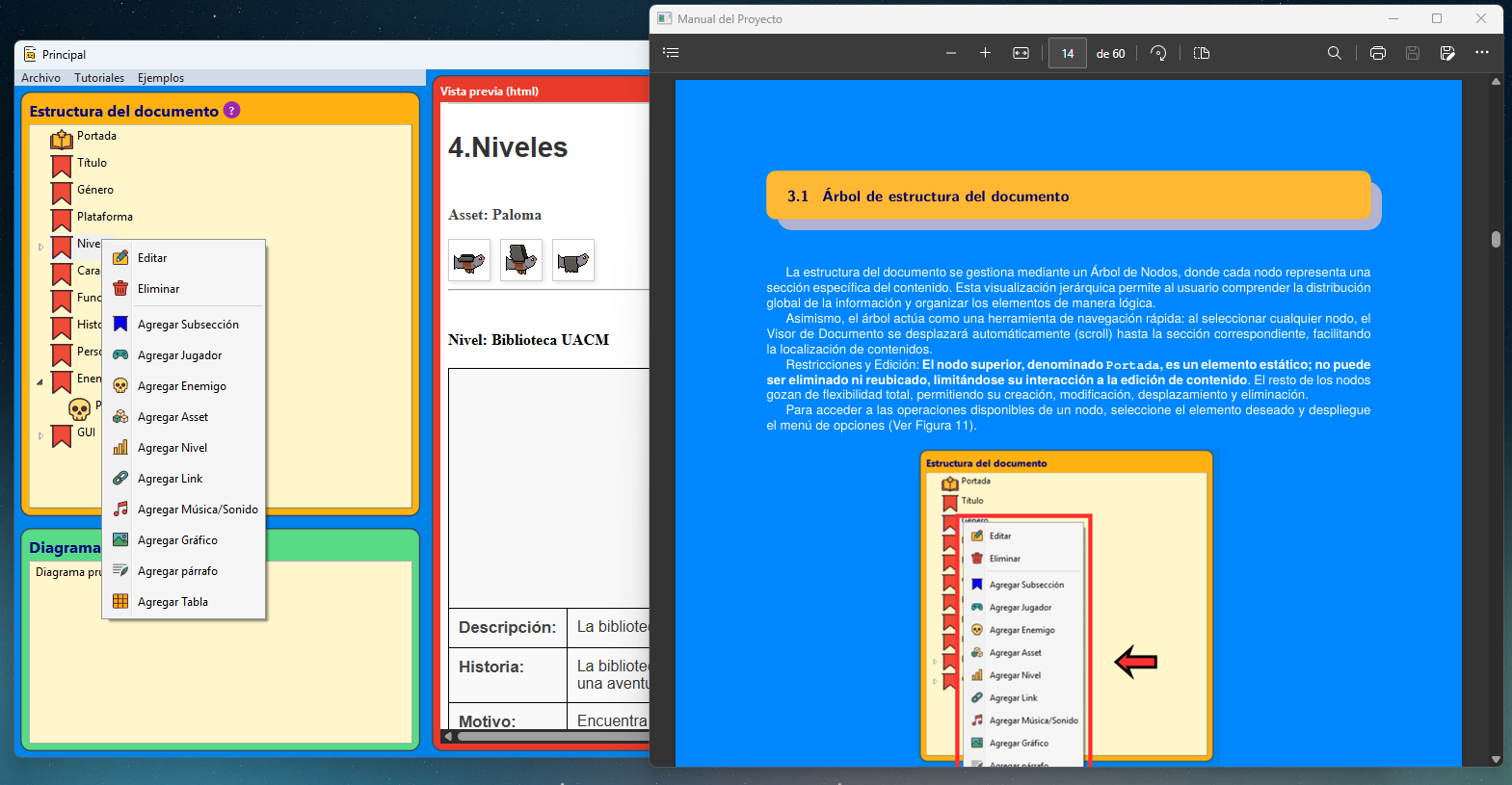Collapse the Enemigos node arrow
This screenshot has height=785, width=1512.
(40, 382)
